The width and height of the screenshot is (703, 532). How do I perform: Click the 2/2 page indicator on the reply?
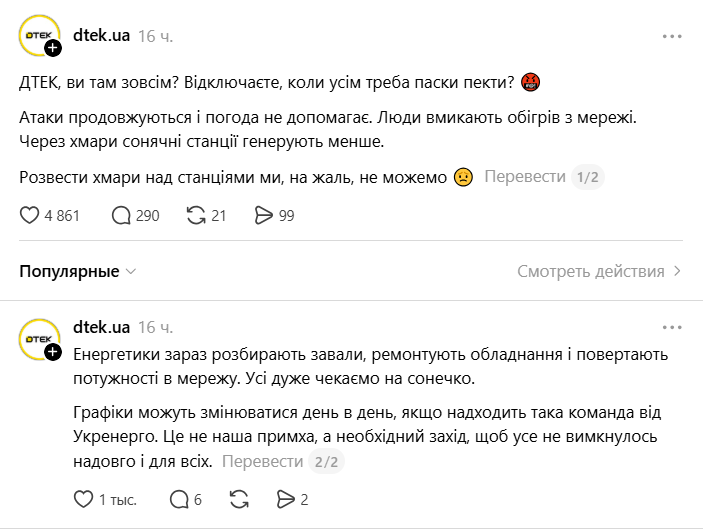pyautogui.click(x=326, y=461)
